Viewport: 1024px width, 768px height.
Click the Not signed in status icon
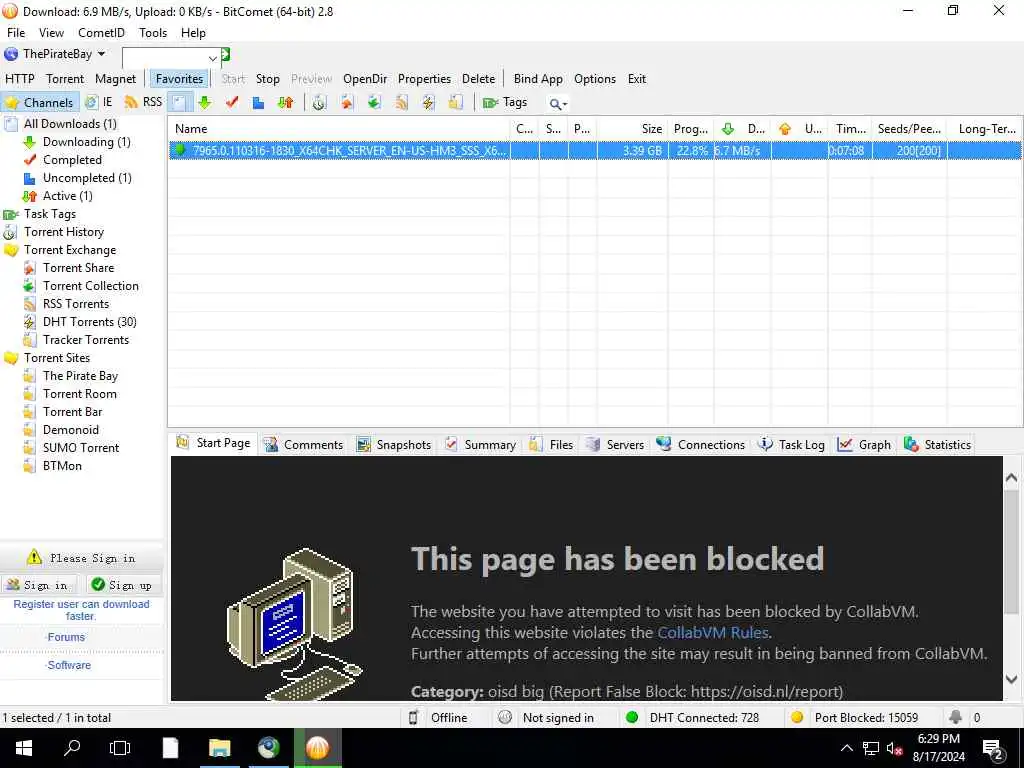(505, 717)
